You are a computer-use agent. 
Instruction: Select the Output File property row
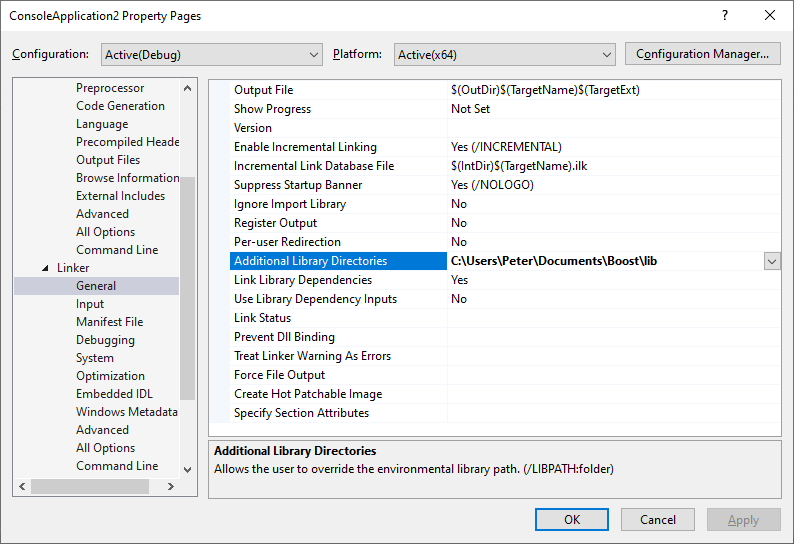point(263,90)
